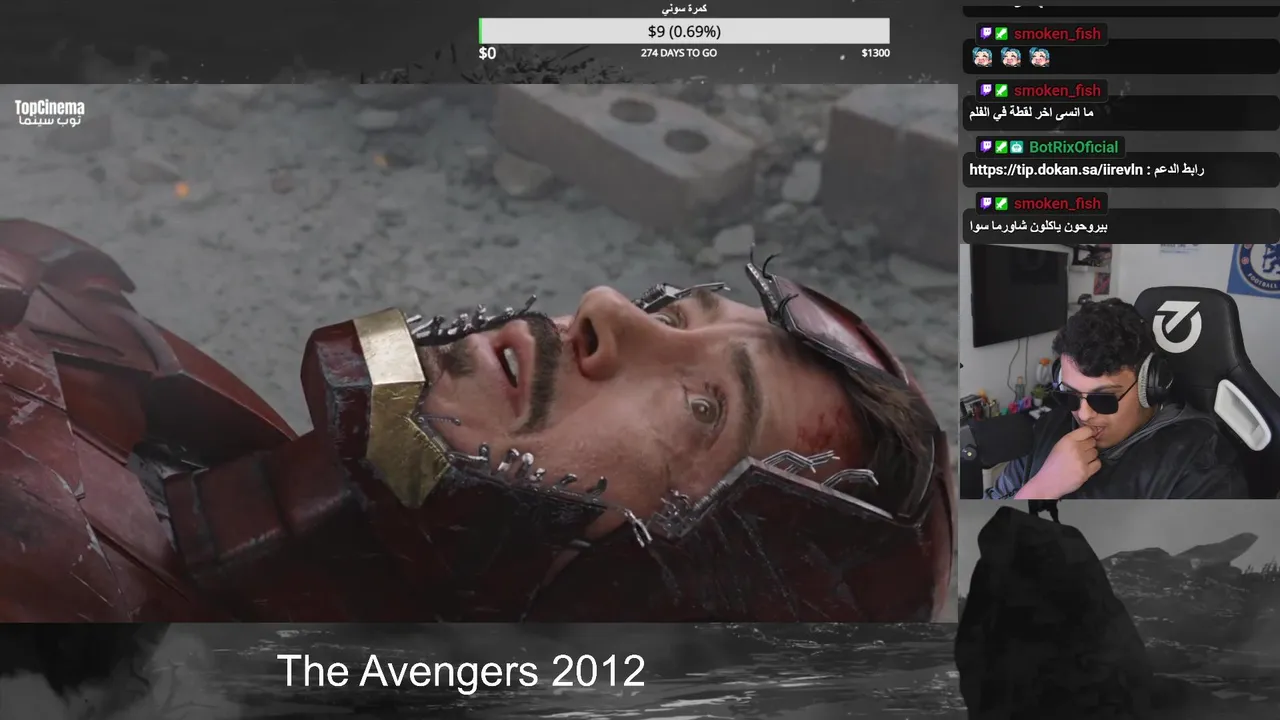This screenshot has width=1280, height=720.
Task: Click the '274 DAYS TO GO' text
Action: tap(679, 53)
